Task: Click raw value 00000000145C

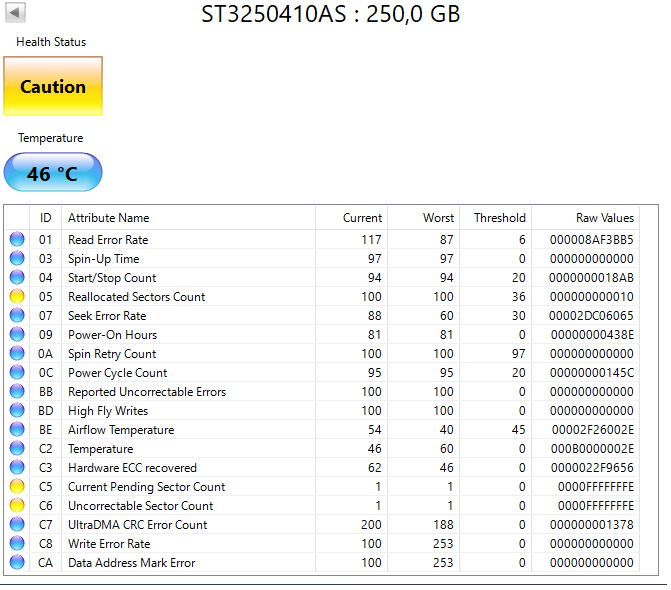Action: (x=592, y=373)
